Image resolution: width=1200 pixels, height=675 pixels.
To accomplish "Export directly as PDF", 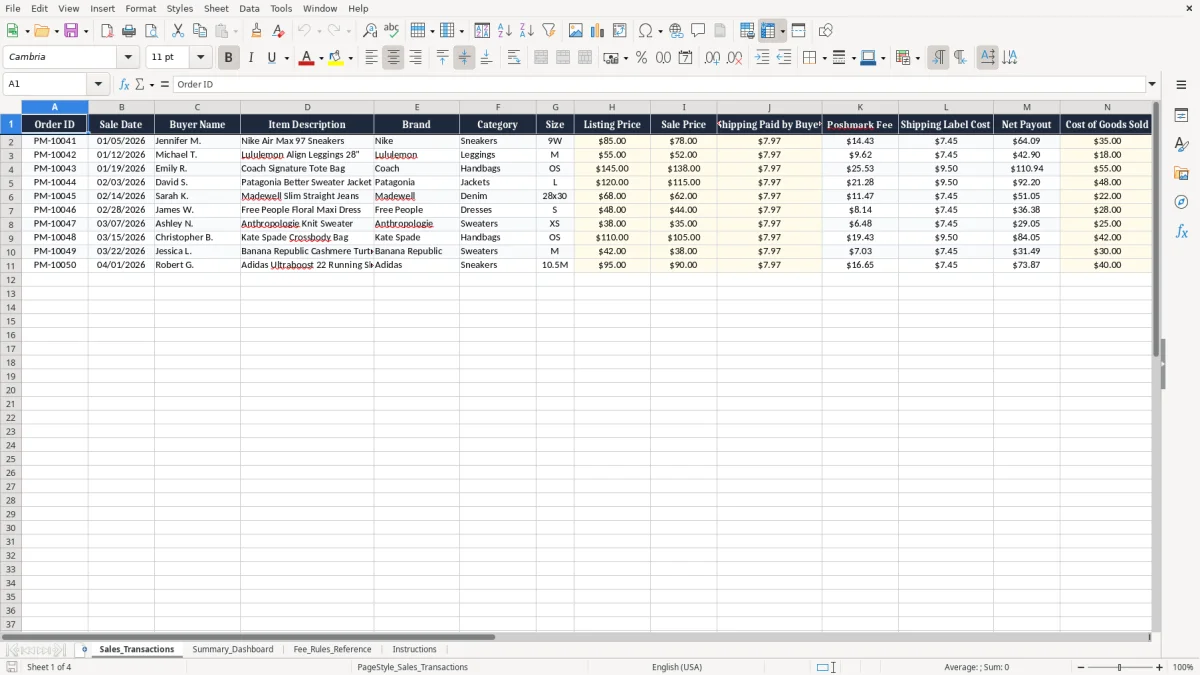I will click(107, 31).
